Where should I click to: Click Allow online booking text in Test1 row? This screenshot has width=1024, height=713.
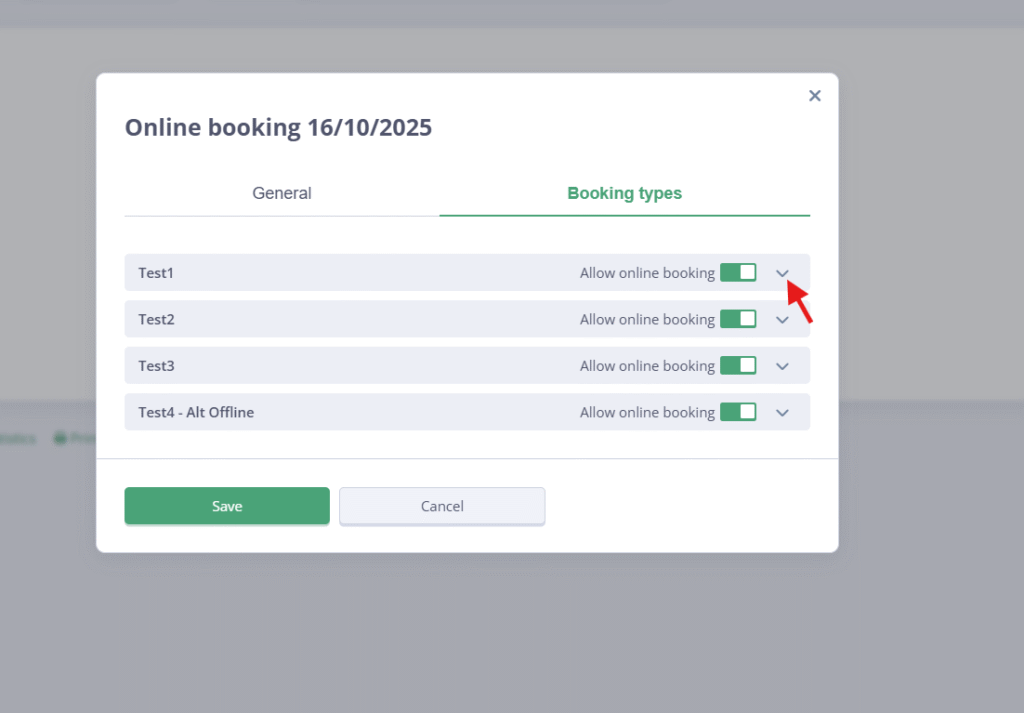coord(647,273)
